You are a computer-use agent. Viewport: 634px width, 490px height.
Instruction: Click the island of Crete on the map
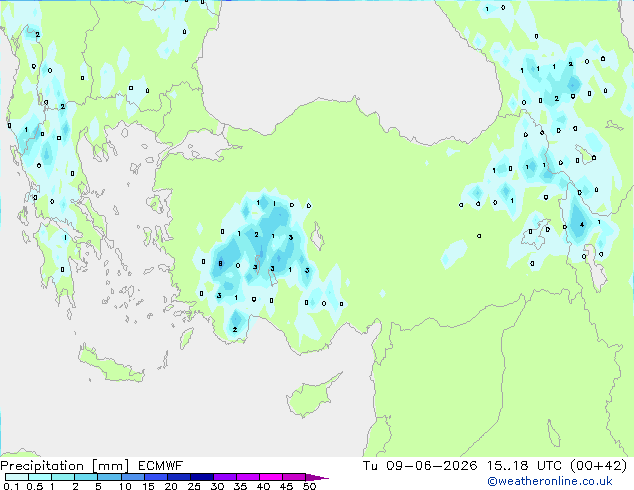[x=111, y=366]
